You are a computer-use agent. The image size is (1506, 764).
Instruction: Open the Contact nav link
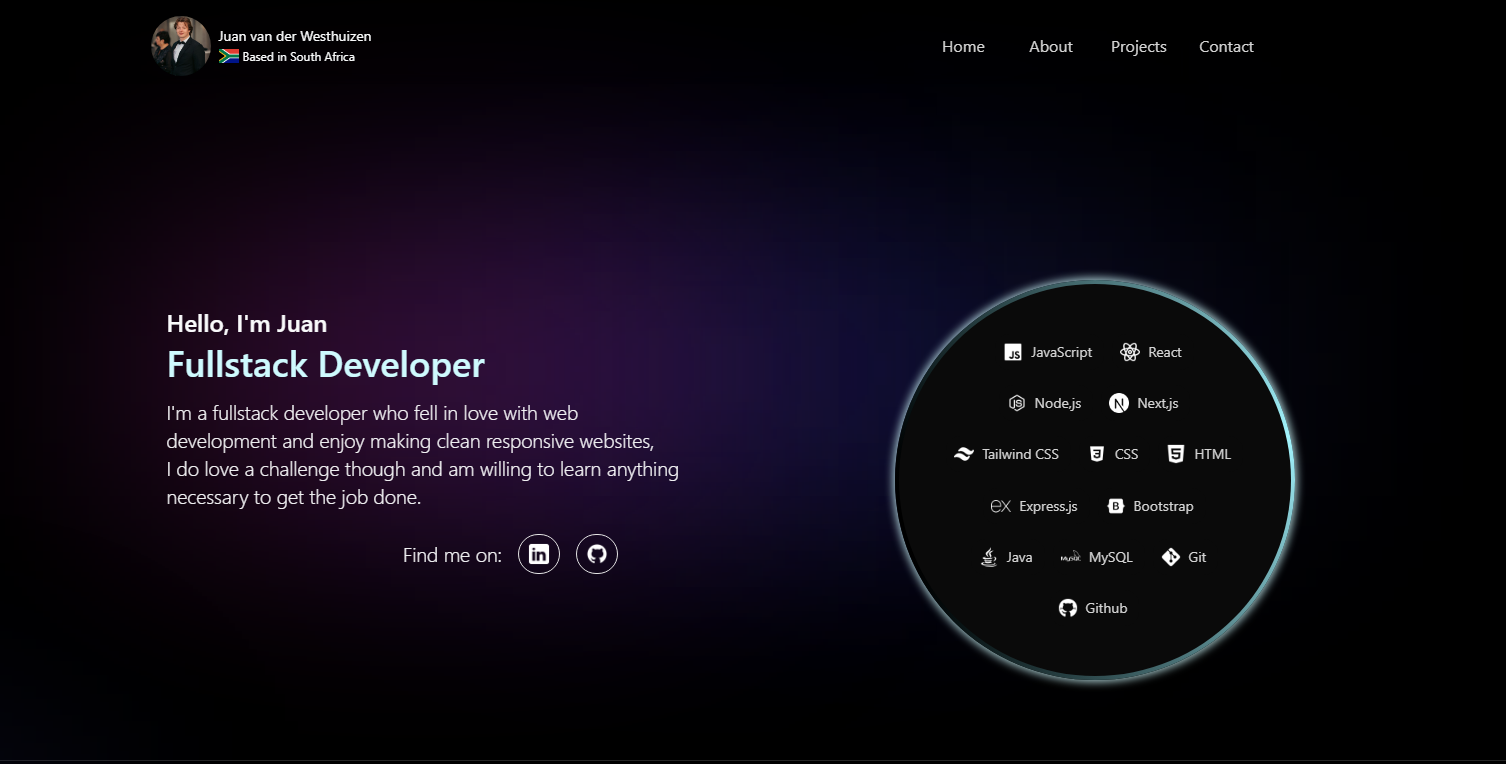point(1226,47)
